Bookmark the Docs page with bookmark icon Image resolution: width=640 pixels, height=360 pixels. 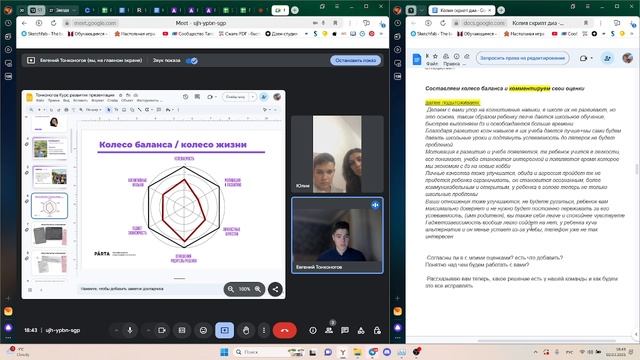(x=586, y=23)
